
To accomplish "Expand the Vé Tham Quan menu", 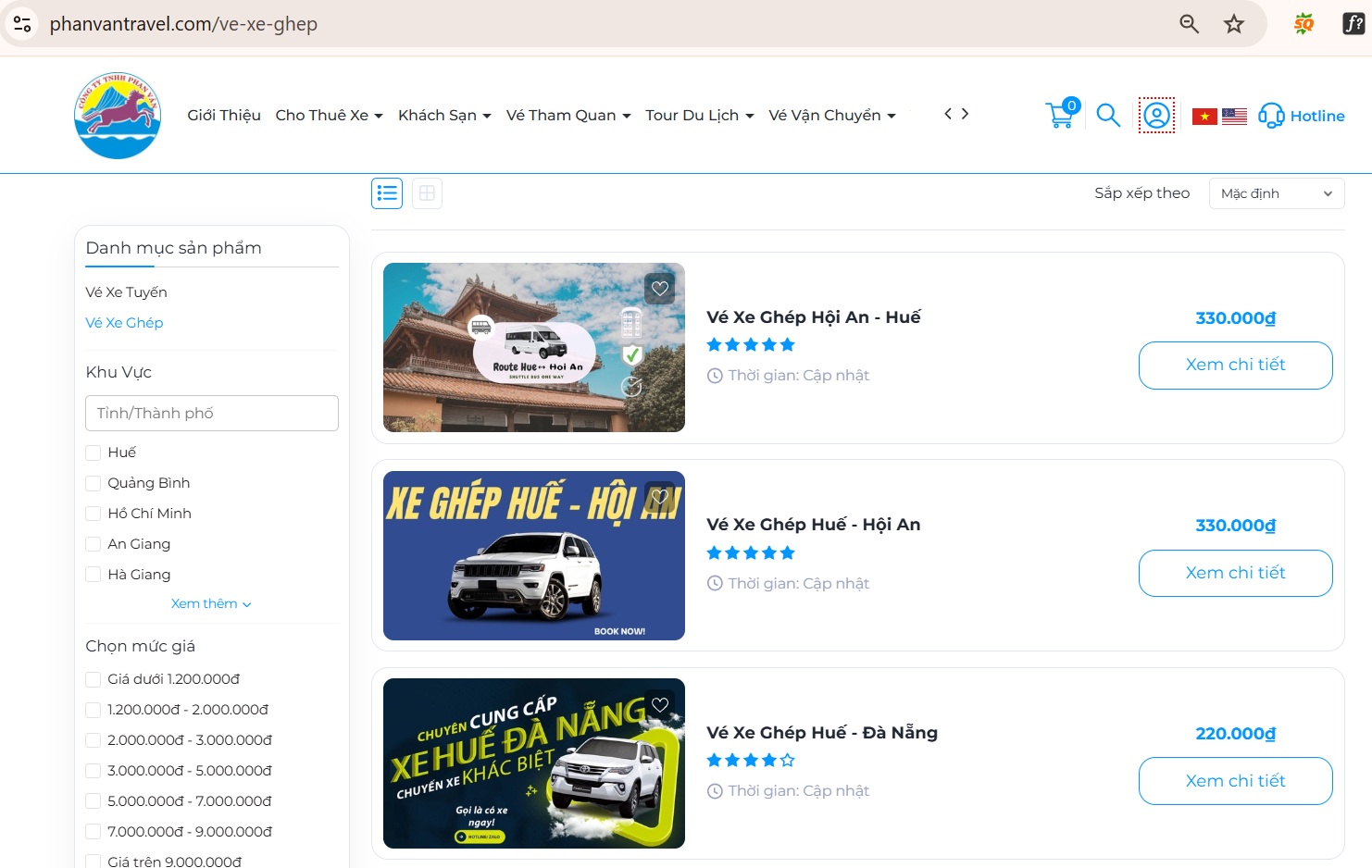I will coord(568,115).
